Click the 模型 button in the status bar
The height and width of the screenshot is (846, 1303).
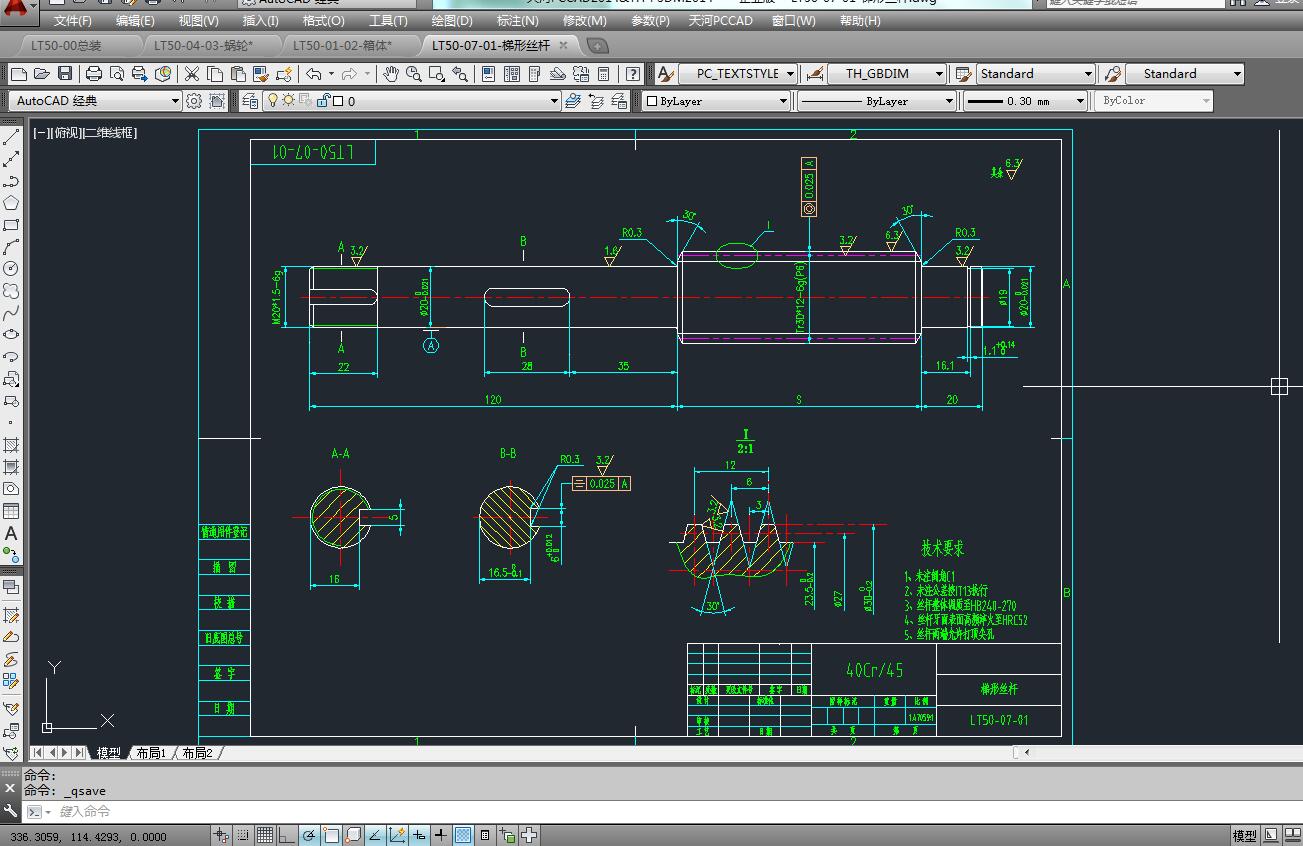[x=1244, y=835]
